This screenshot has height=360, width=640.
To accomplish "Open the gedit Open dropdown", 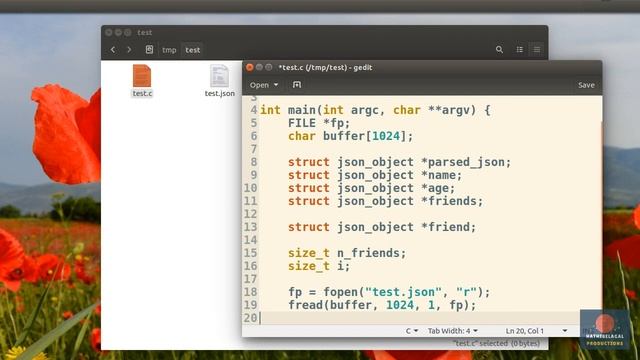I will pos(264,85).
